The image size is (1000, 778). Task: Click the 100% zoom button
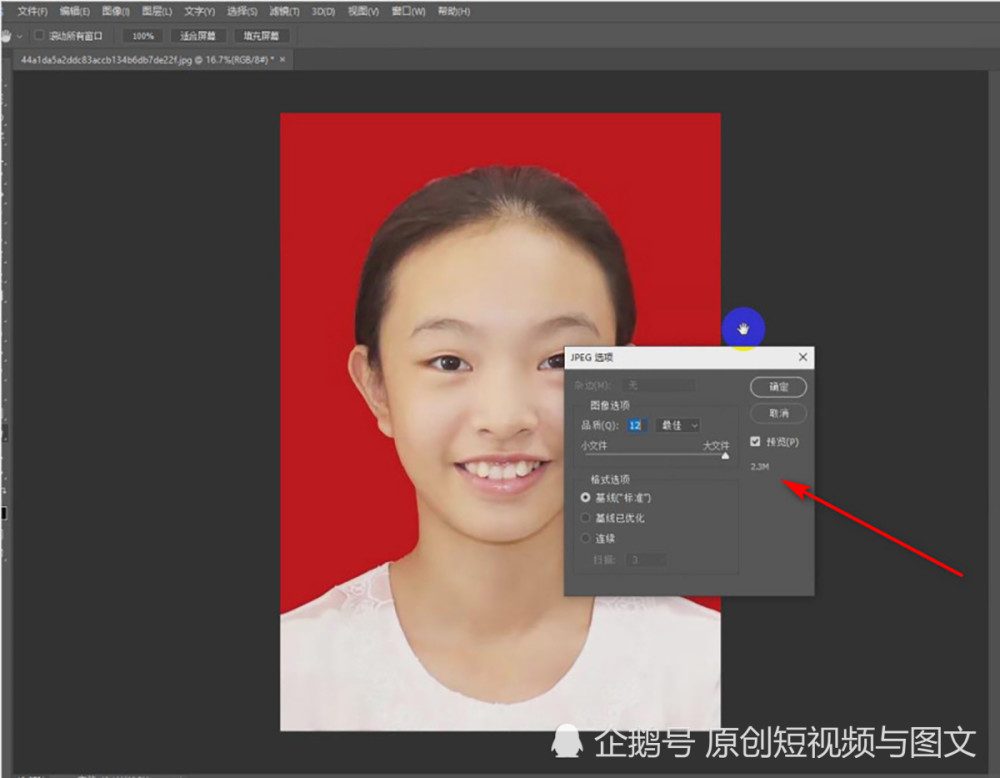[x=143, y=36]
